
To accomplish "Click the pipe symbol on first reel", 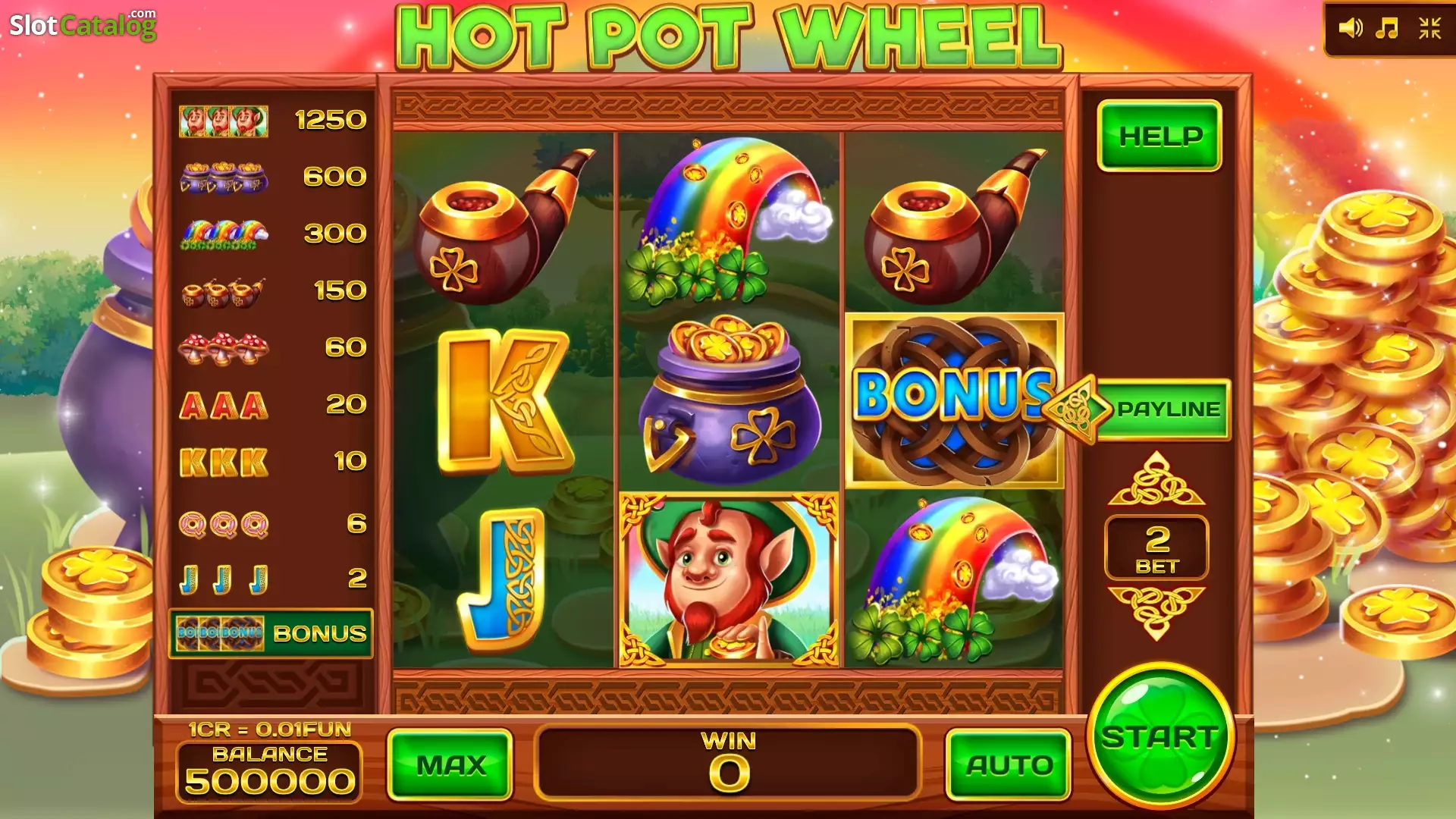I will [x=504, y=225].
